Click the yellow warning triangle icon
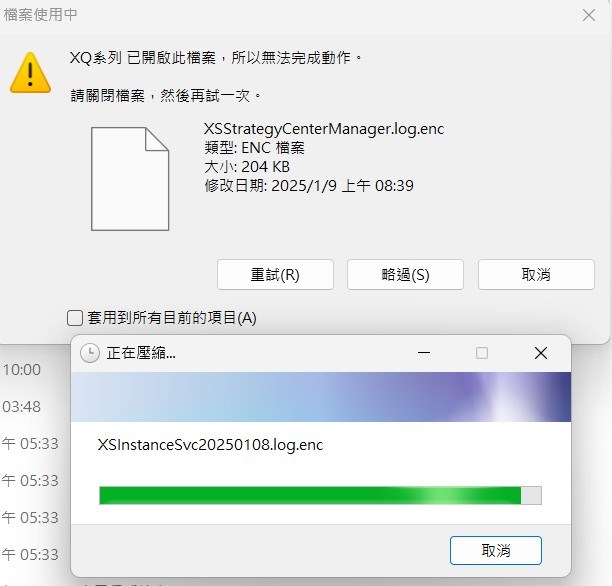 coord(30,73)
